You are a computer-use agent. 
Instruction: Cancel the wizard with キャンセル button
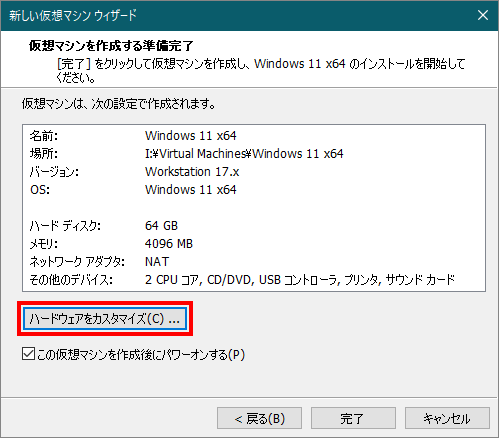point(447,418)
